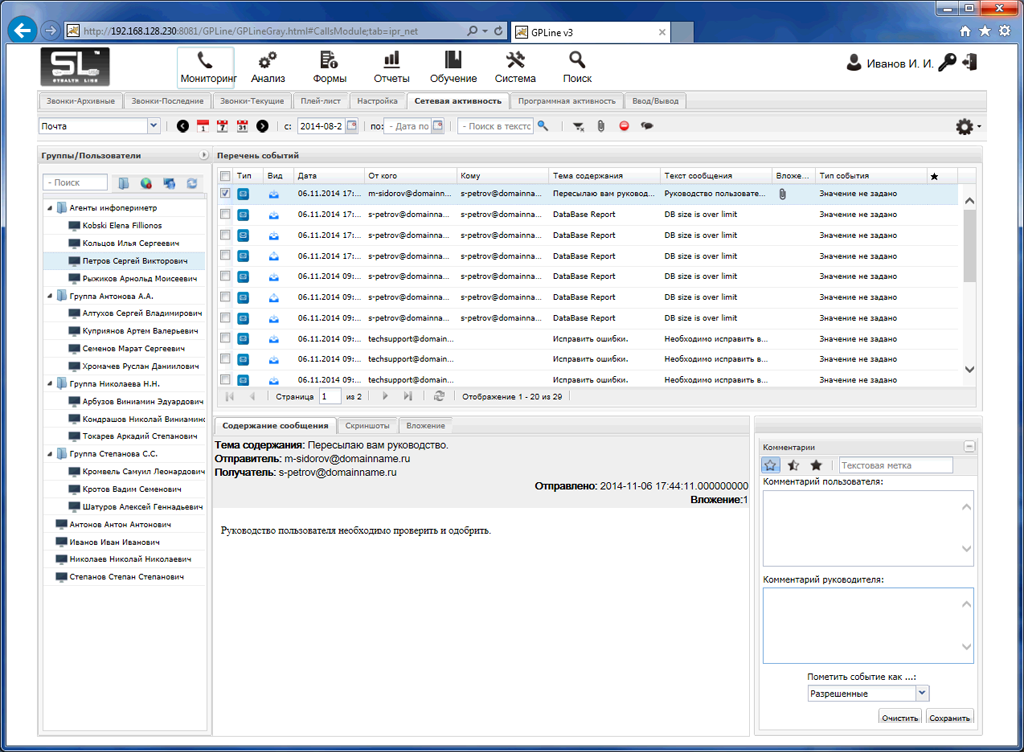Uncheck the first m-sidorov email row checkbox
This screenshot has width=1024, height=752.
click(x=226, y=194)
